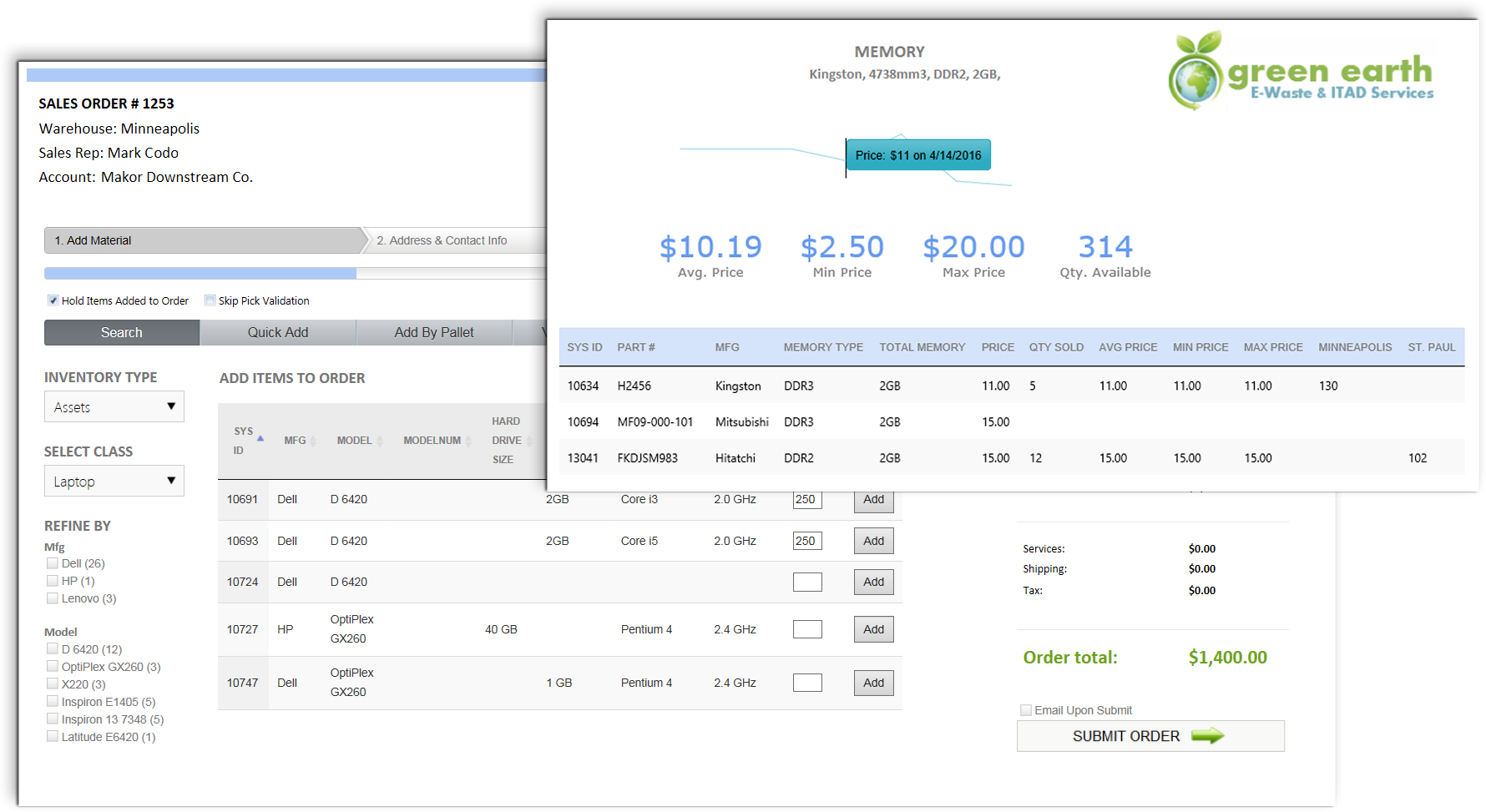
Task: Enable Skip Pick Validation checkbox
Action: (x=210, y=300)
